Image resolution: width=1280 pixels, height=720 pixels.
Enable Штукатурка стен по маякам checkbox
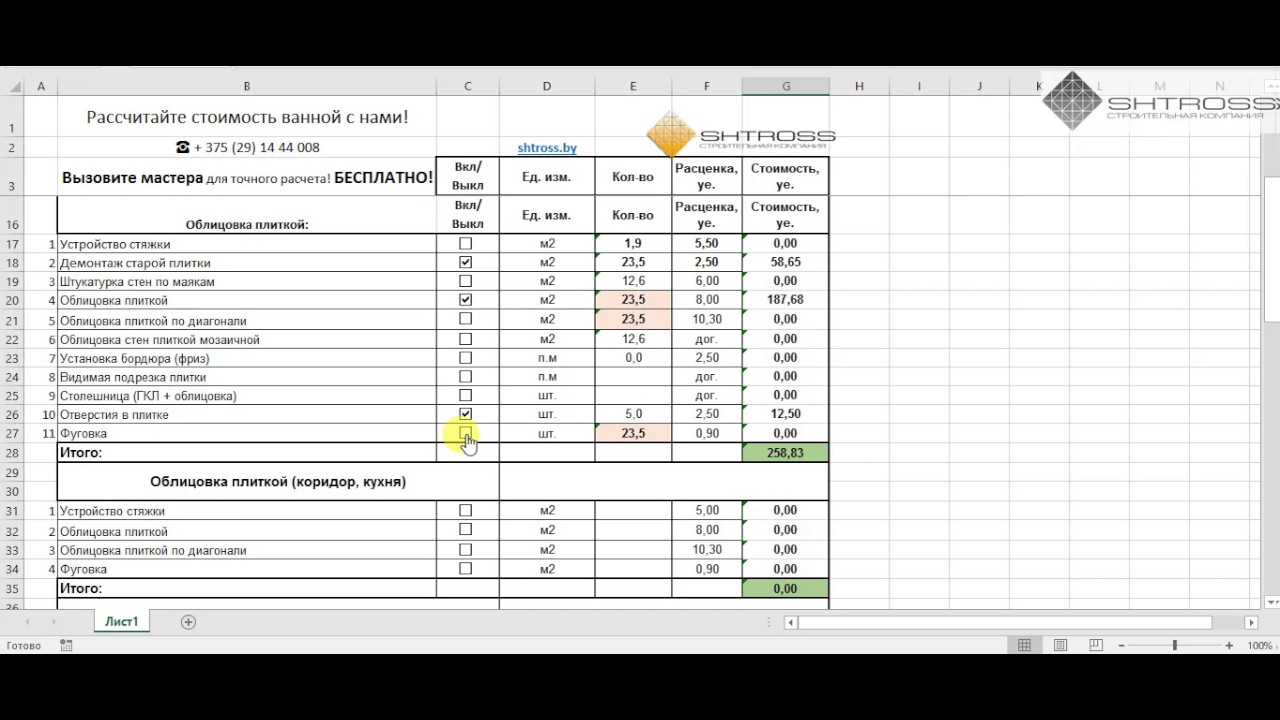click(x=465, y=281)
